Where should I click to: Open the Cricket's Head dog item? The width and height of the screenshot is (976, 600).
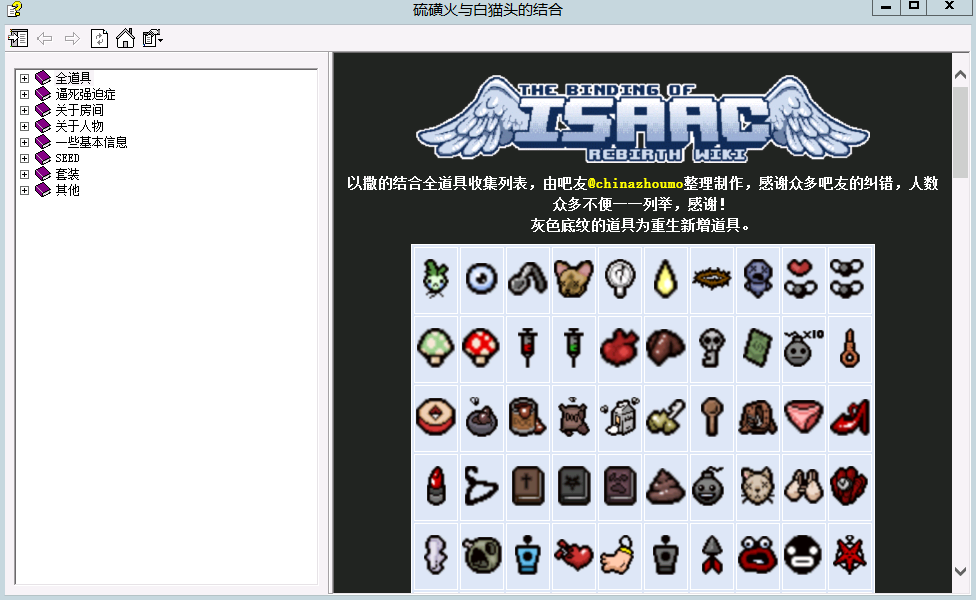pyautogui.click(x=573, y=279)
